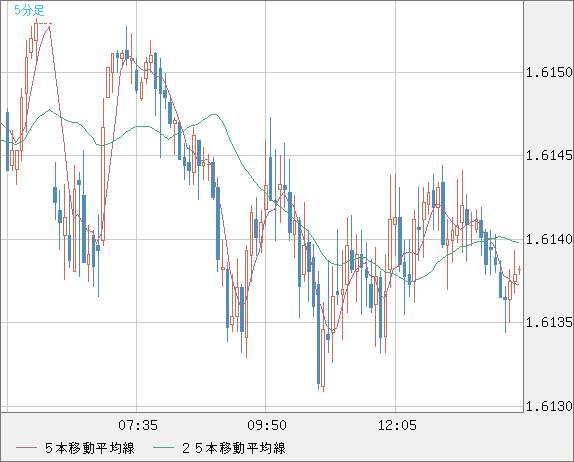The height and width of the screenshot is (462, 574).
Task: Click the green 25-period moving average legend line
Action: tap(163, 448)
